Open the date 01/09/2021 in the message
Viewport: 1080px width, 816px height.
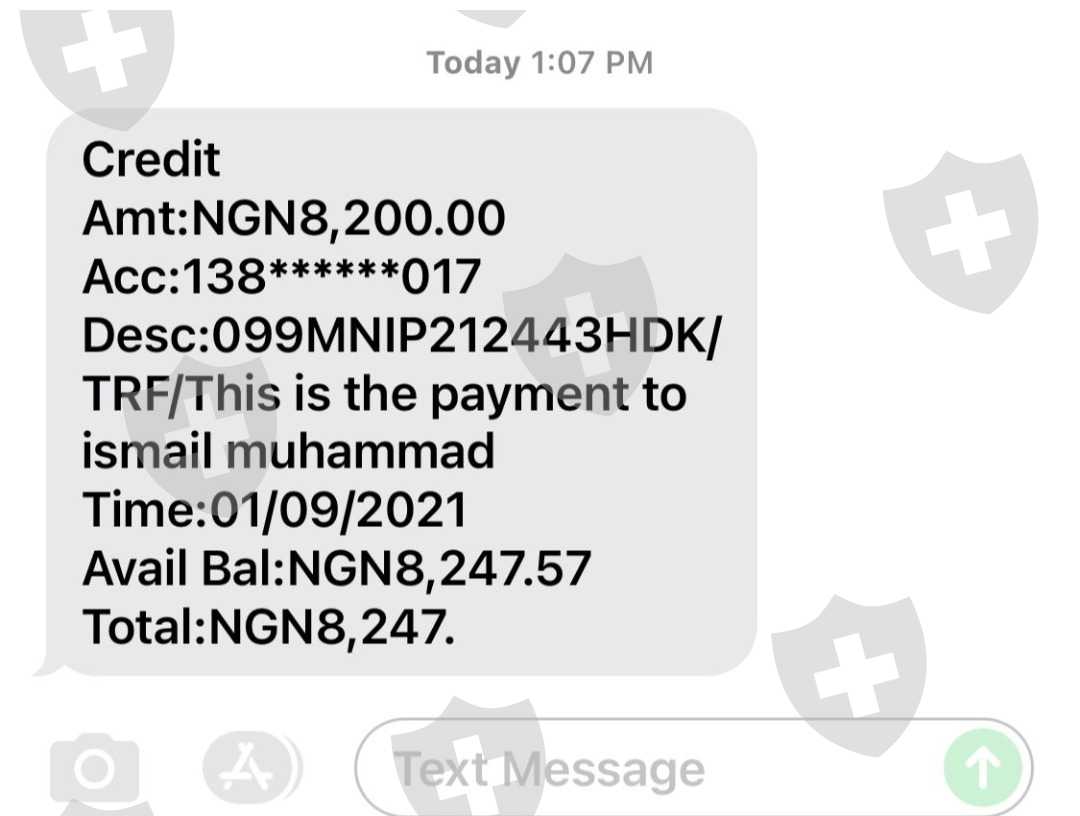click(x=338, y=511)
